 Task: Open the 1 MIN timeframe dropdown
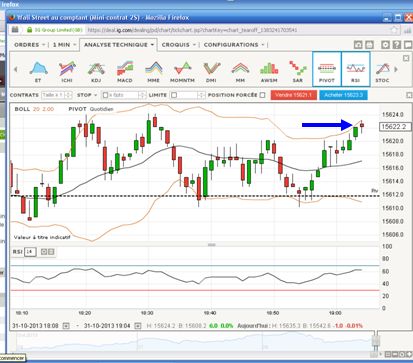pyautogui.click(x=65, y=45)
